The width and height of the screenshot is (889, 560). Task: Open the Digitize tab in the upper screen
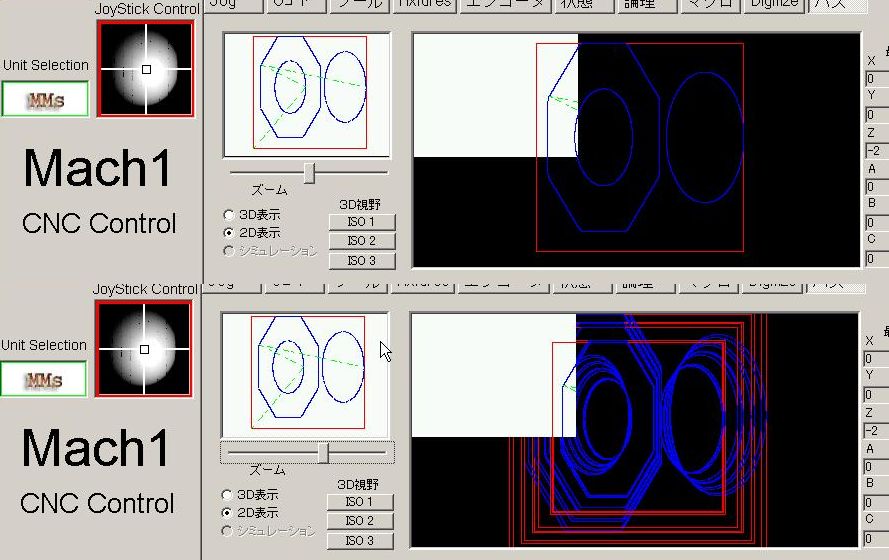point(774,5)
